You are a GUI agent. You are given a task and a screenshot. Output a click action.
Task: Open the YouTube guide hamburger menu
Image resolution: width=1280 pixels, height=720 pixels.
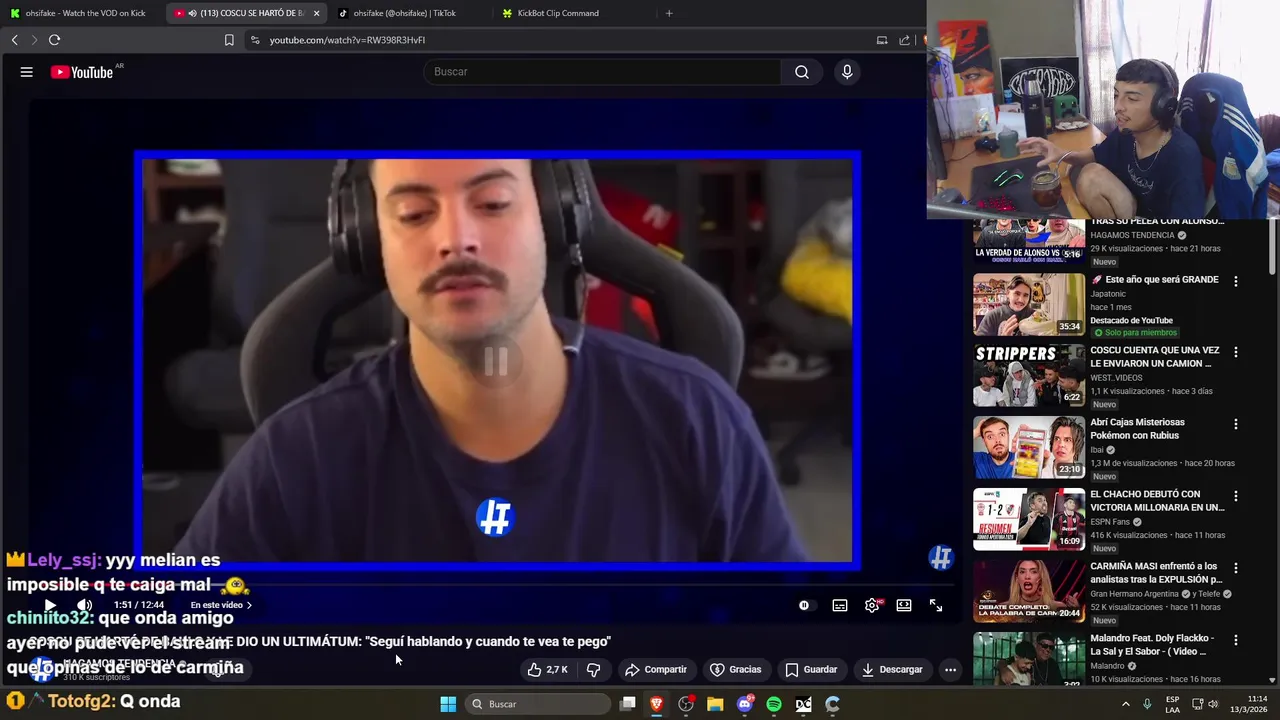[x=27, y=72]
